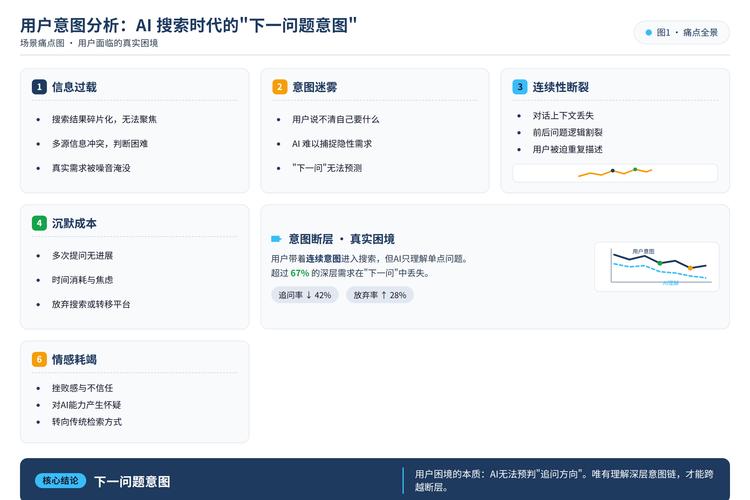This screenshot has height=500, width=750.
Task: Click the 沉默成本 card heading
Action: (74, 223)
